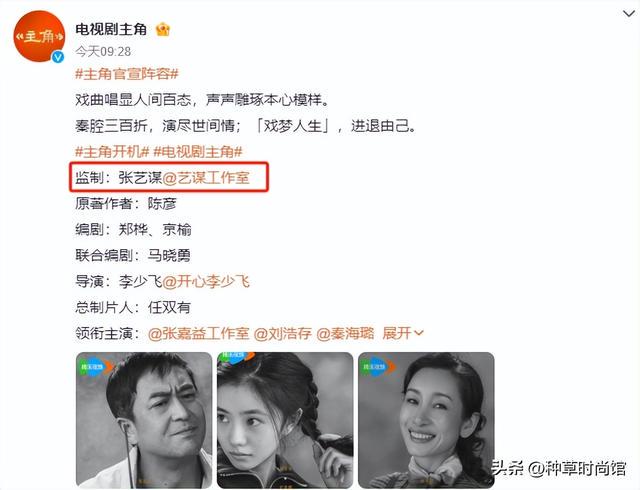Open the 电视剧主角 account name
Screen dimensions: 640x490
click(x=111, y=29)
